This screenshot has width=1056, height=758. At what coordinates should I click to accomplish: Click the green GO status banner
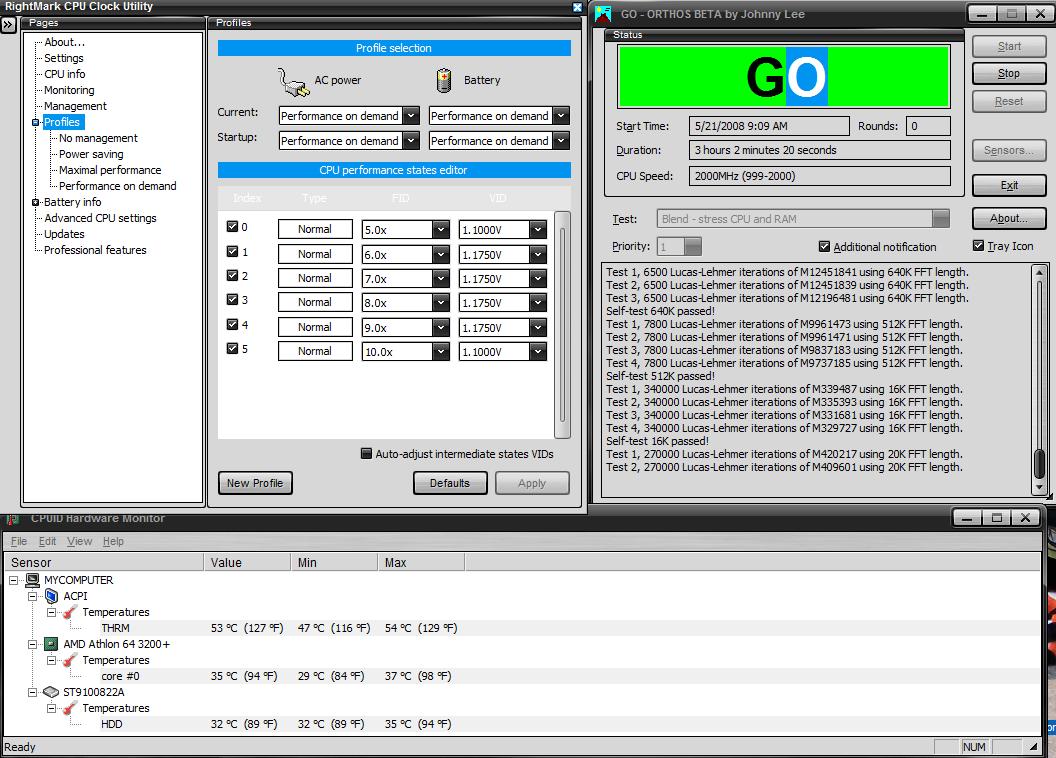pos(784,76)
